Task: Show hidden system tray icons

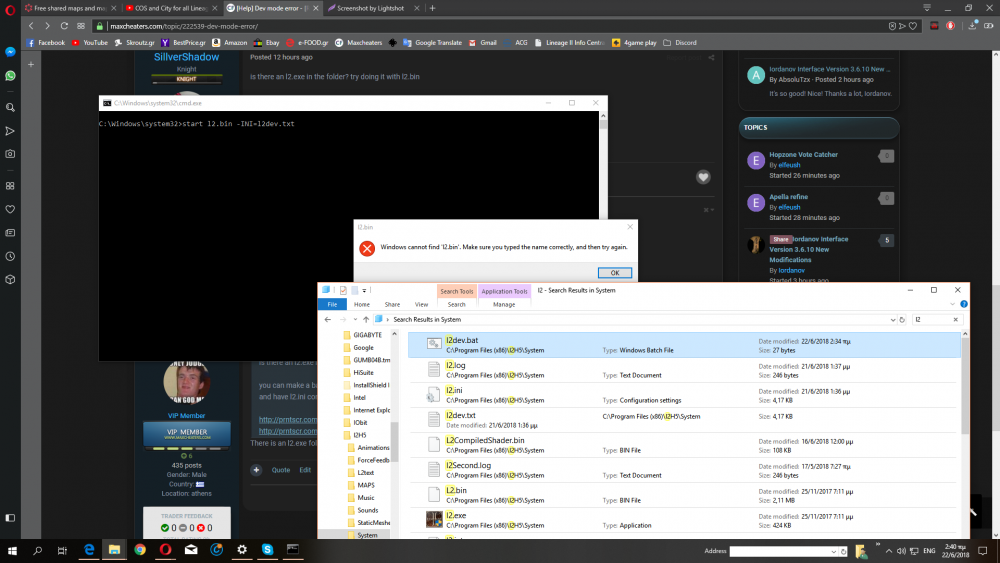Action: [x=888, y=551]
